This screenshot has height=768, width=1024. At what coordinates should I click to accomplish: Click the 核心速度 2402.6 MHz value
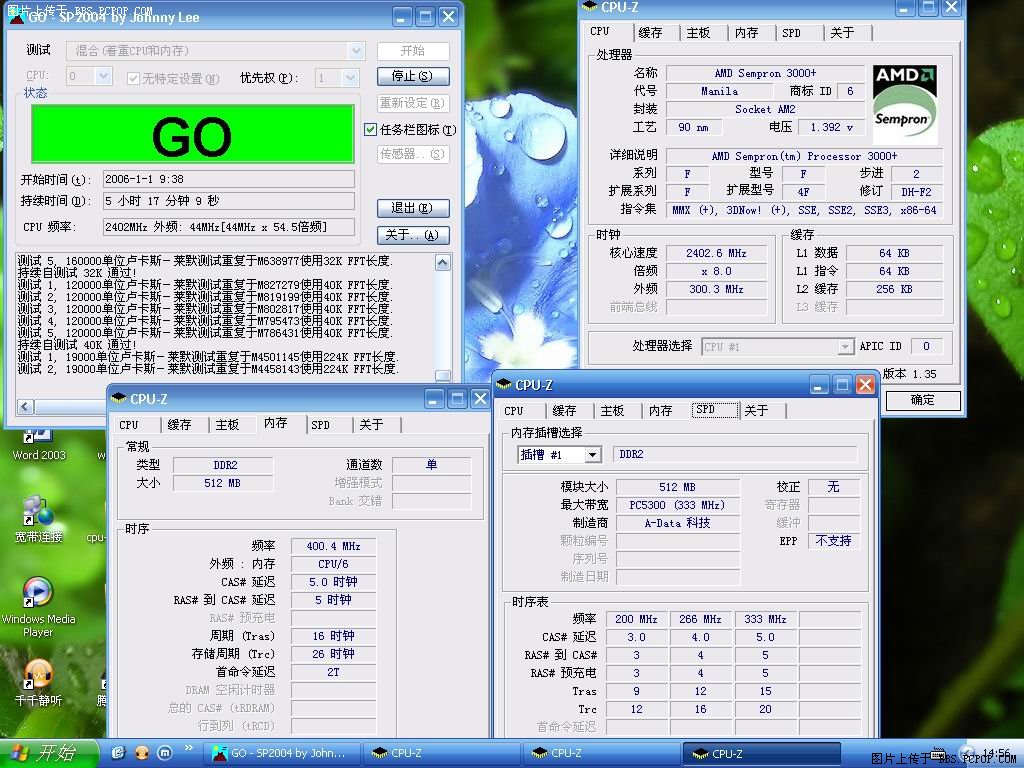716,253
